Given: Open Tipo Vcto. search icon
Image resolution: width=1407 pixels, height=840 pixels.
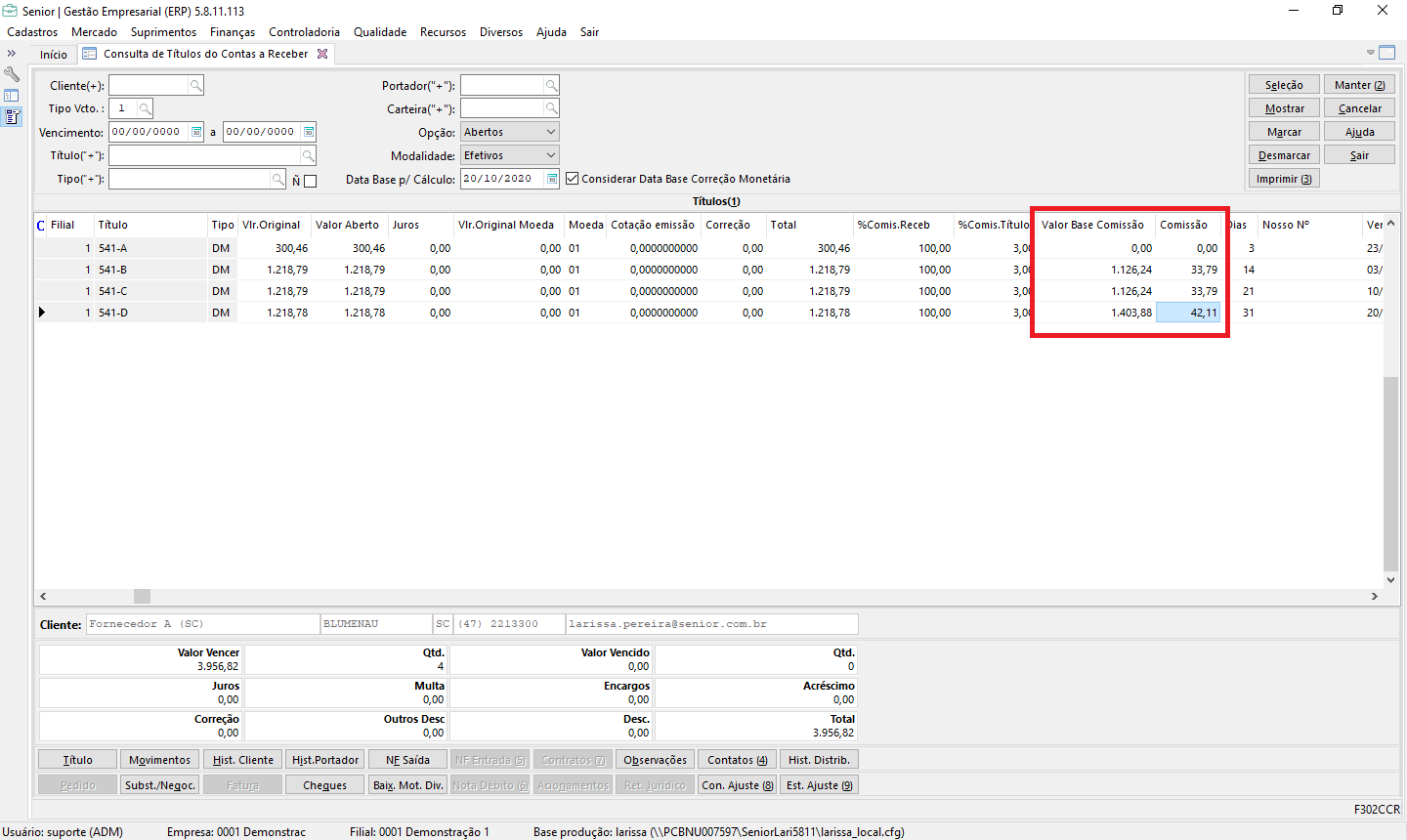Looking at the screenshot, I should (145, 108).
